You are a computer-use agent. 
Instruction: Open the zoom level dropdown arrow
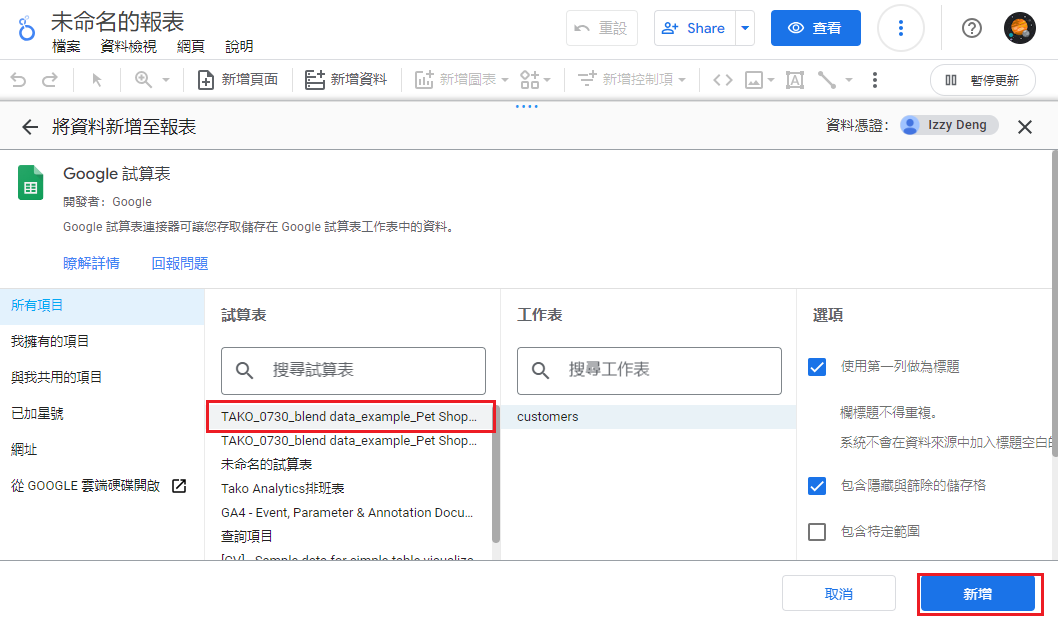click(x=166, y=80)
